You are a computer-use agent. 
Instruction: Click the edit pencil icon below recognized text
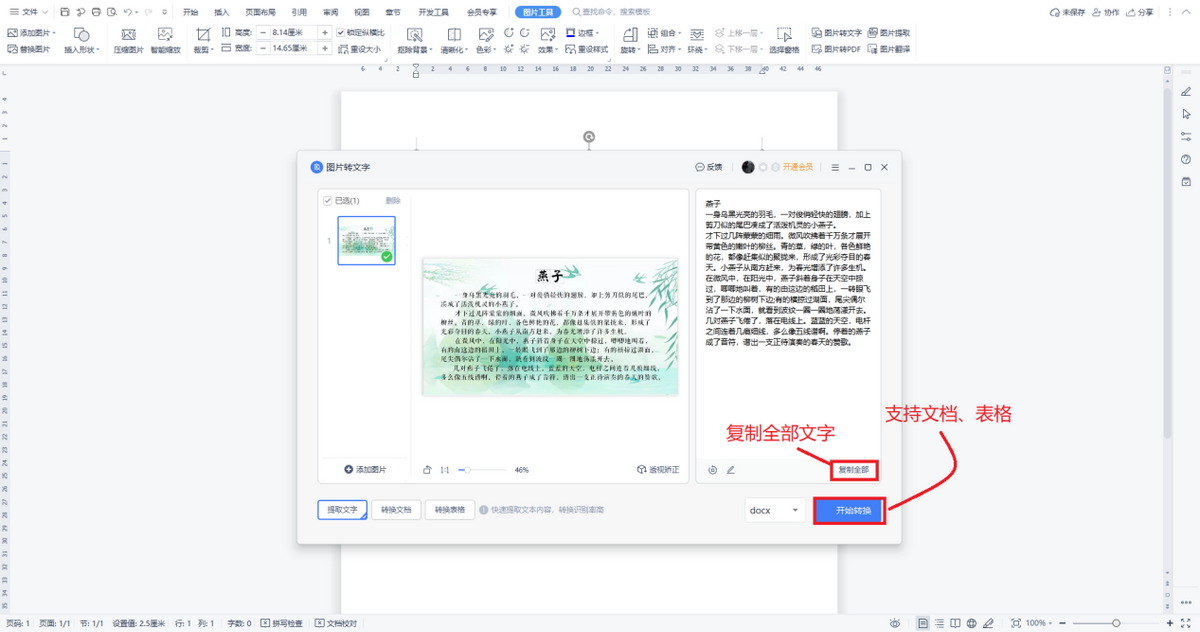click(x=731, y=470)
